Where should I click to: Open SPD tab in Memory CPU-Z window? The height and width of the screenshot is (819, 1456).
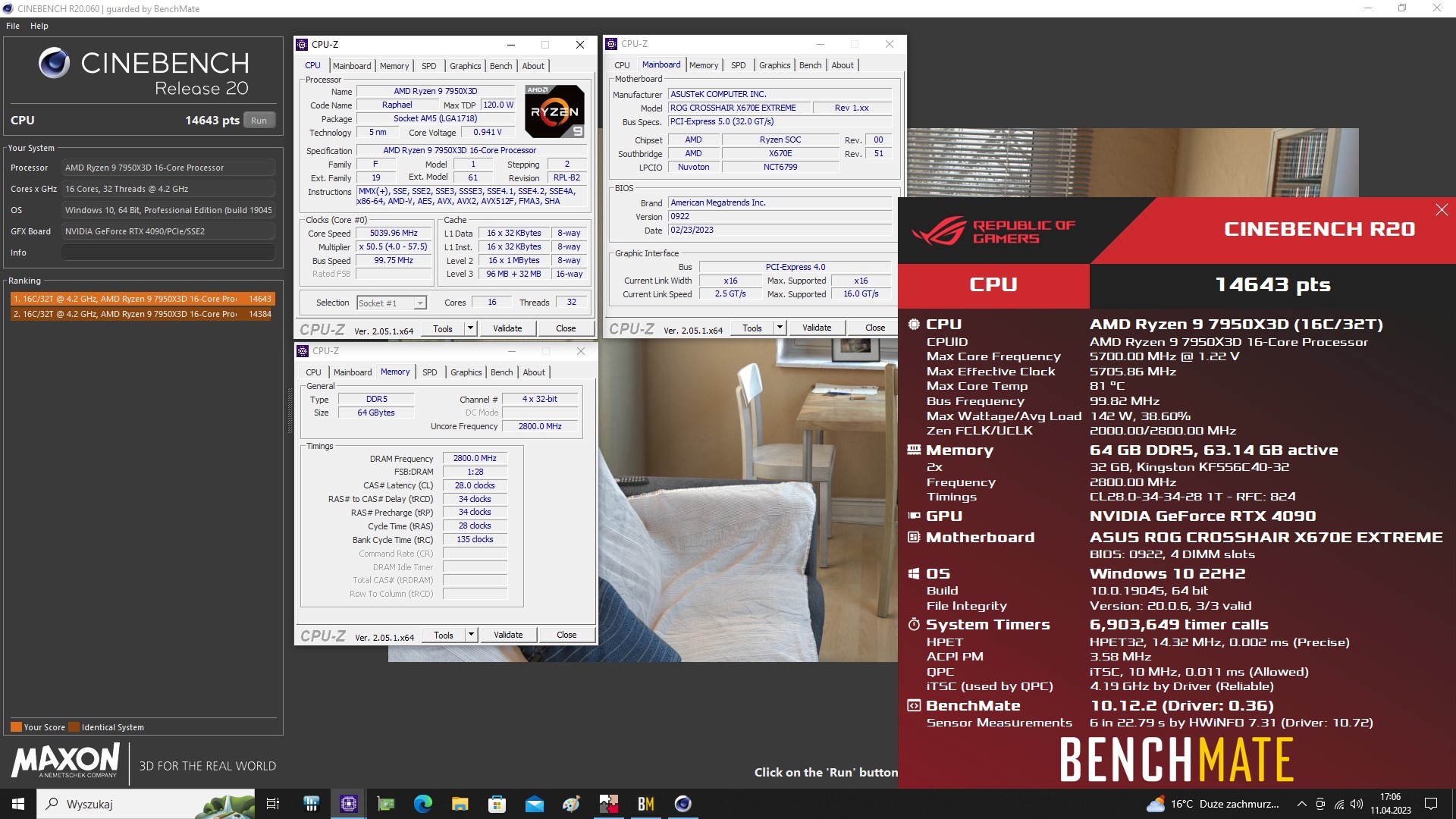[430, 372]
